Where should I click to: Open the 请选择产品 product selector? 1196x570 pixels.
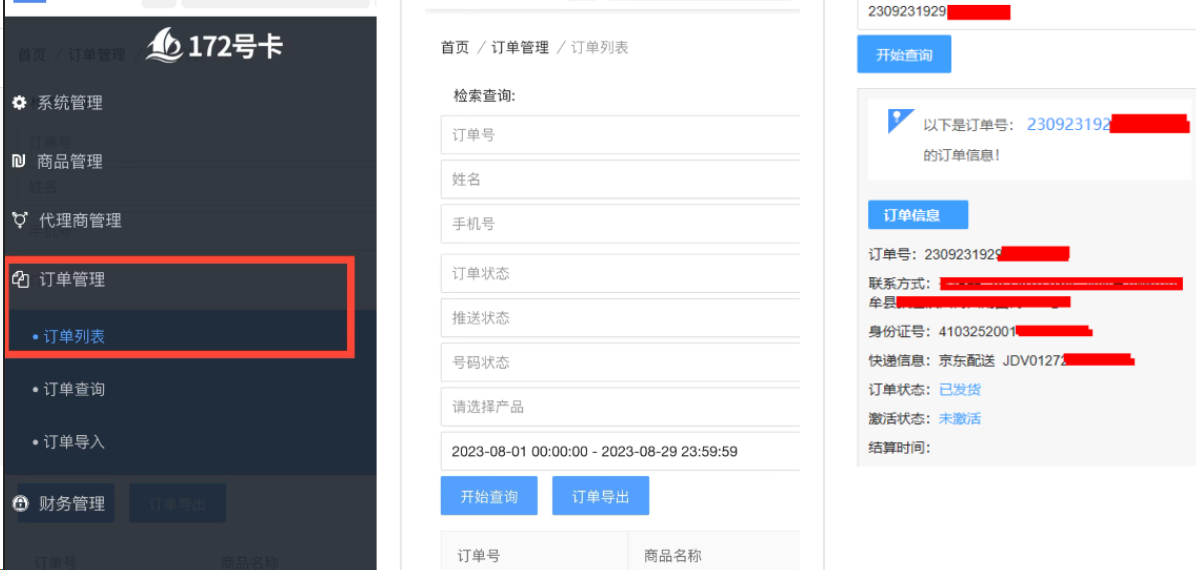[x=620, y=407]
